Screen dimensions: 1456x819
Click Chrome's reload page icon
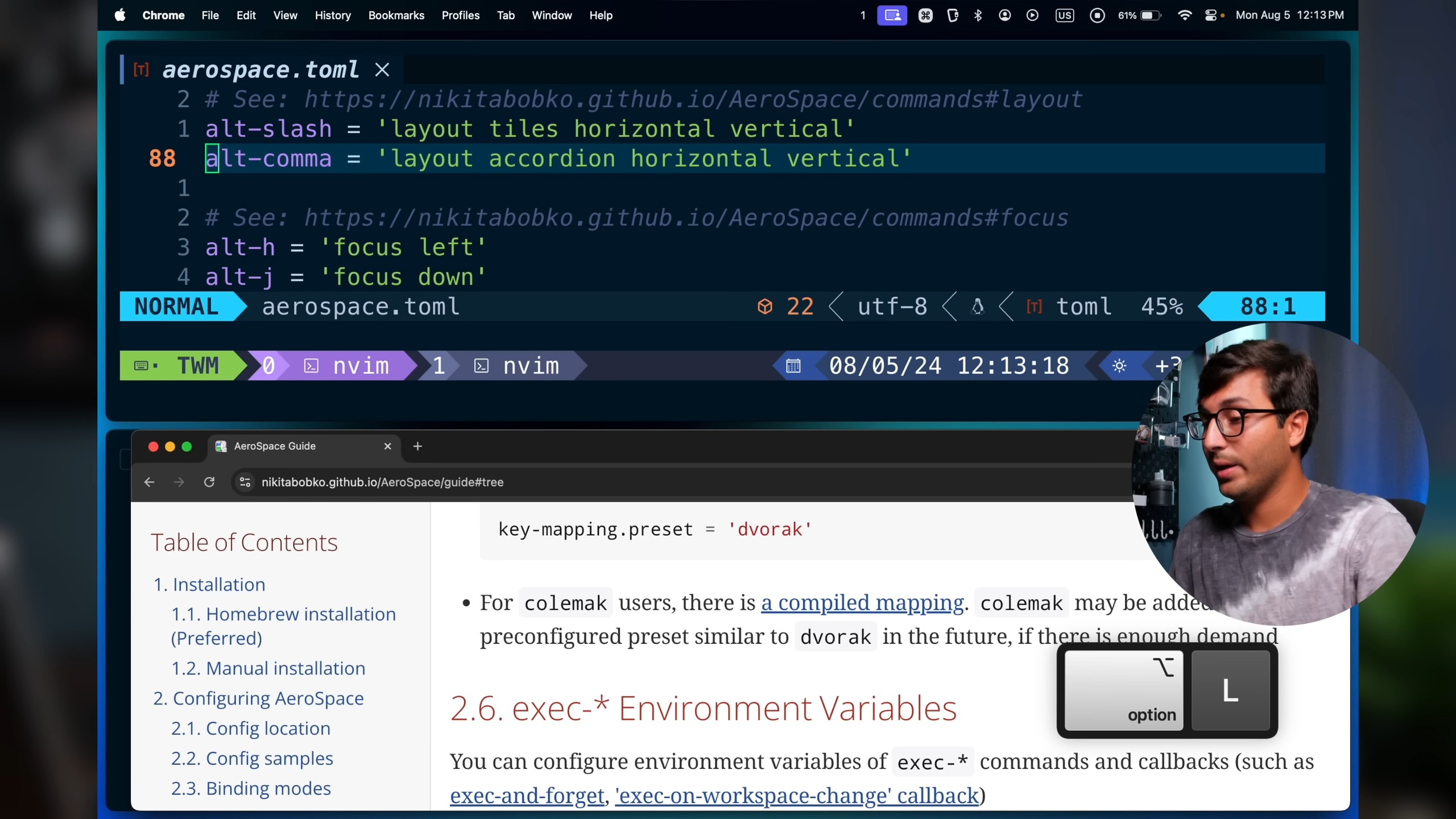[209, 482]
